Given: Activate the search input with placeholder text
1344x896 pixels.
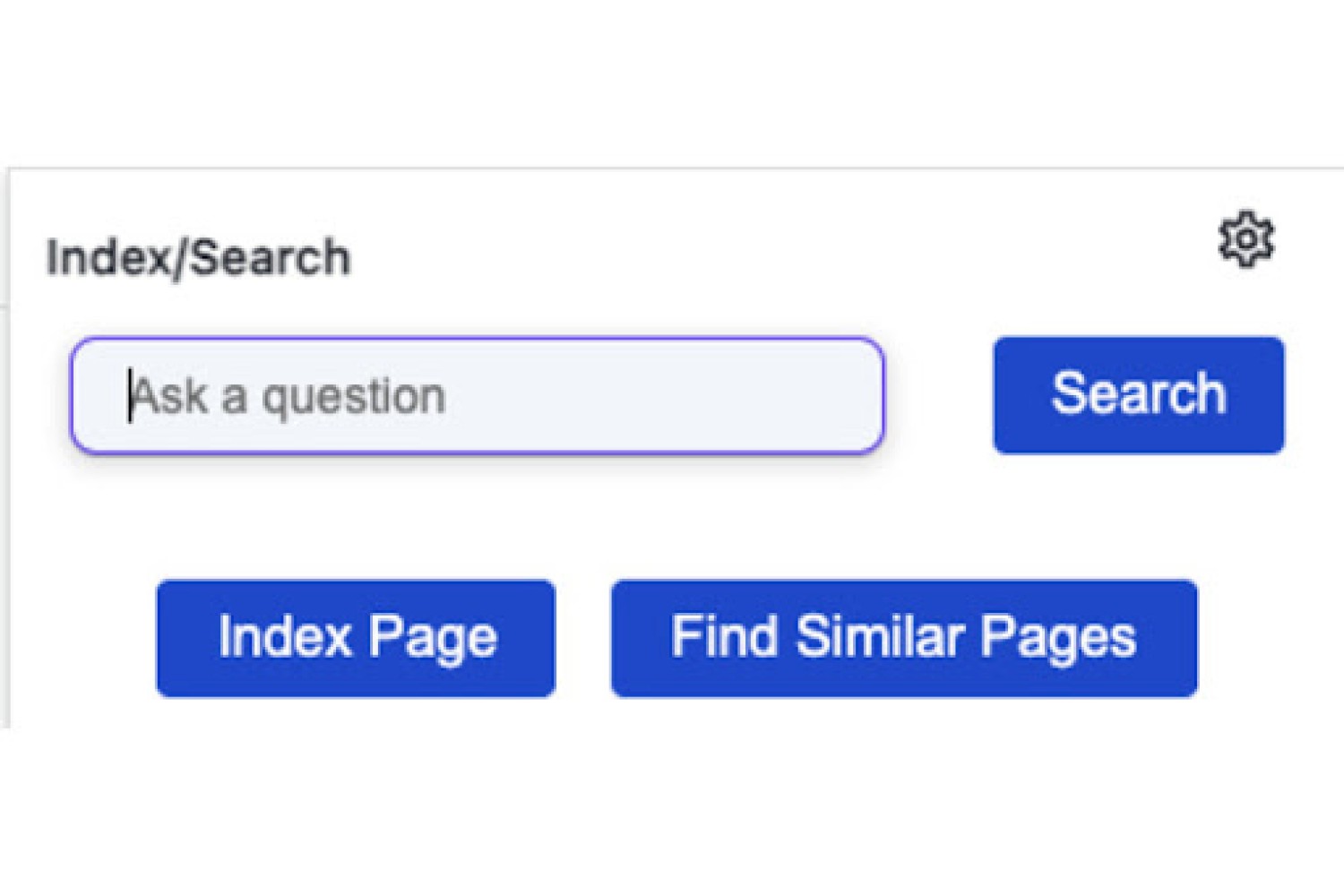Looking at the screenshot, I should (477, 395).
